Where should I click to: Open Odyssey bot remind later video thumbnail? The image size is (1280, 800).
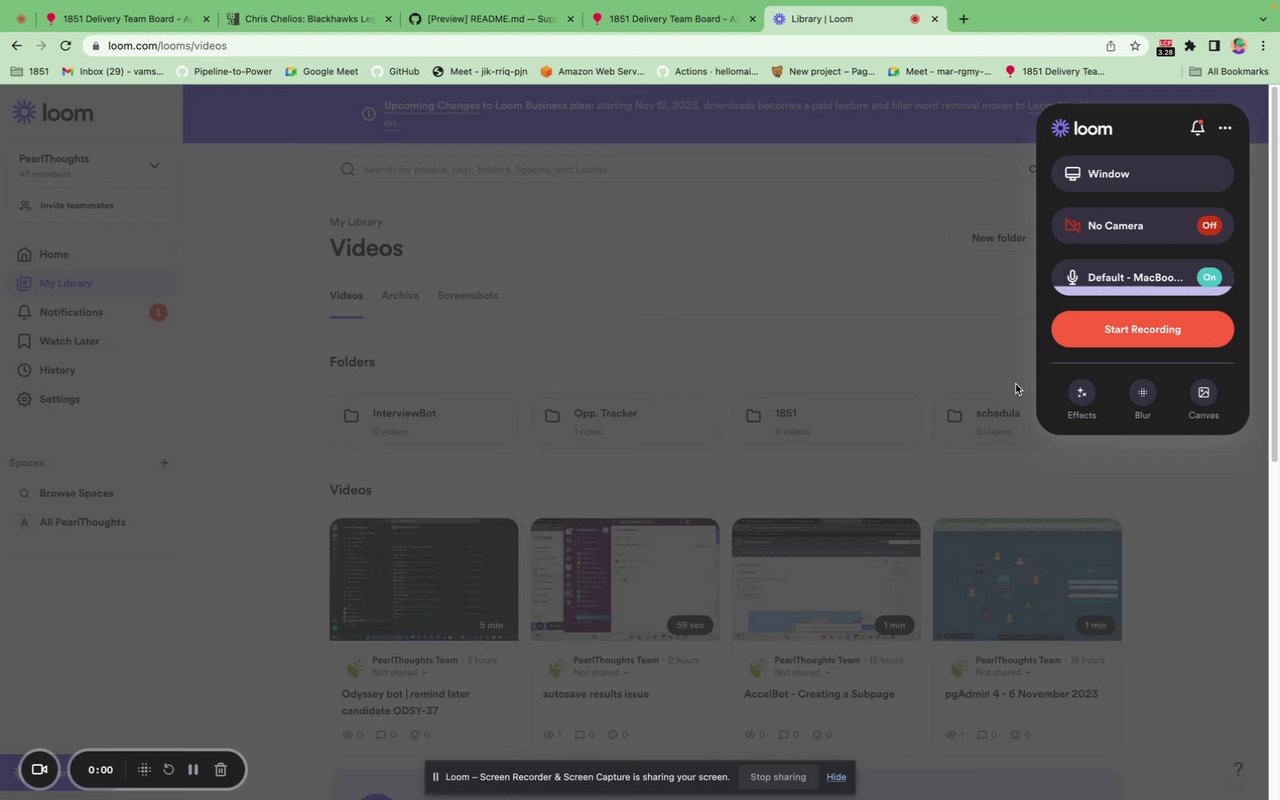[x=424, y=579]
